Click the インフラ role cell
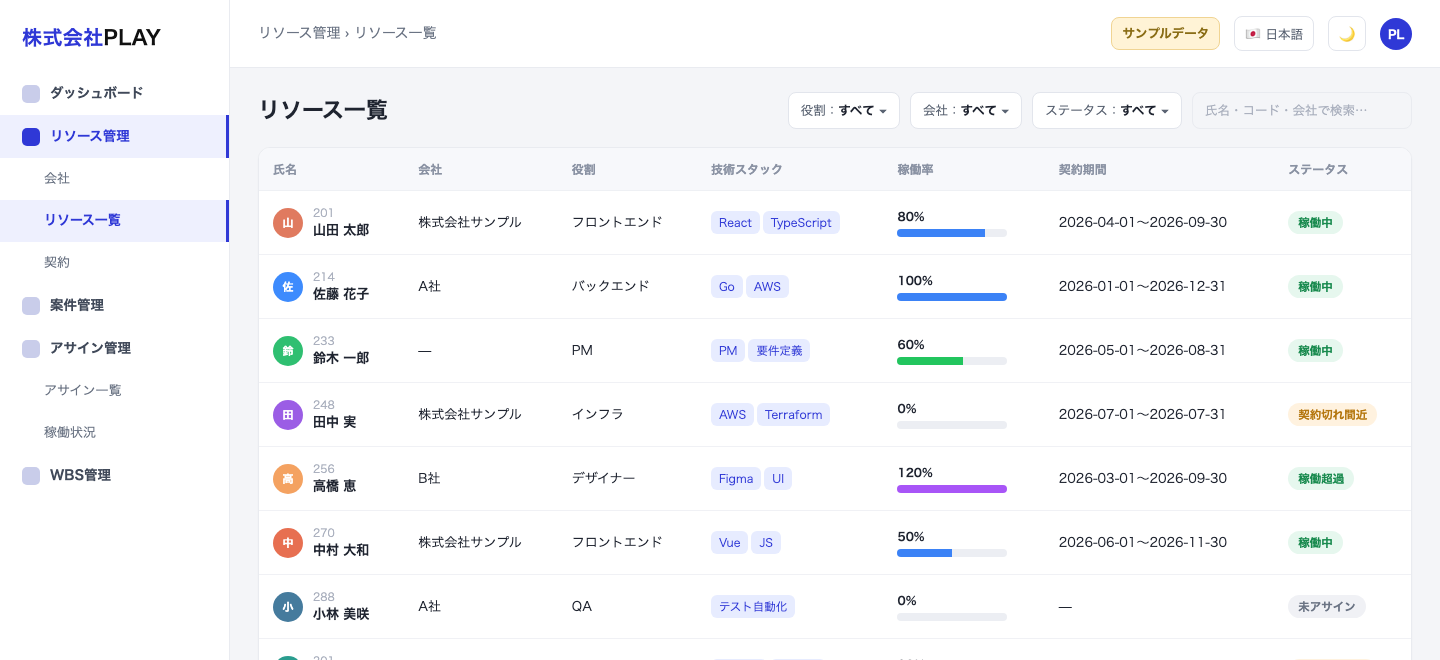The width and height of the screenshot is (1440, 660). coord(598,415)
